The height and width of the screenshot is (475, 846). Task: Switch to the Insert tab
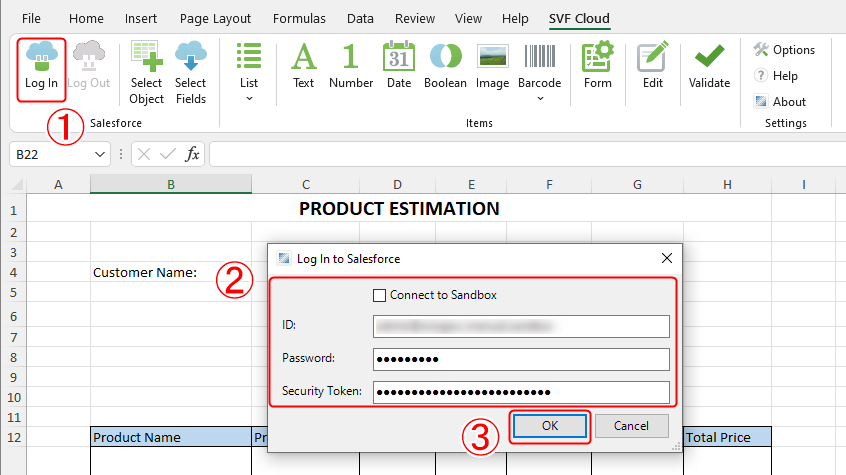click(x=141, y=18)
